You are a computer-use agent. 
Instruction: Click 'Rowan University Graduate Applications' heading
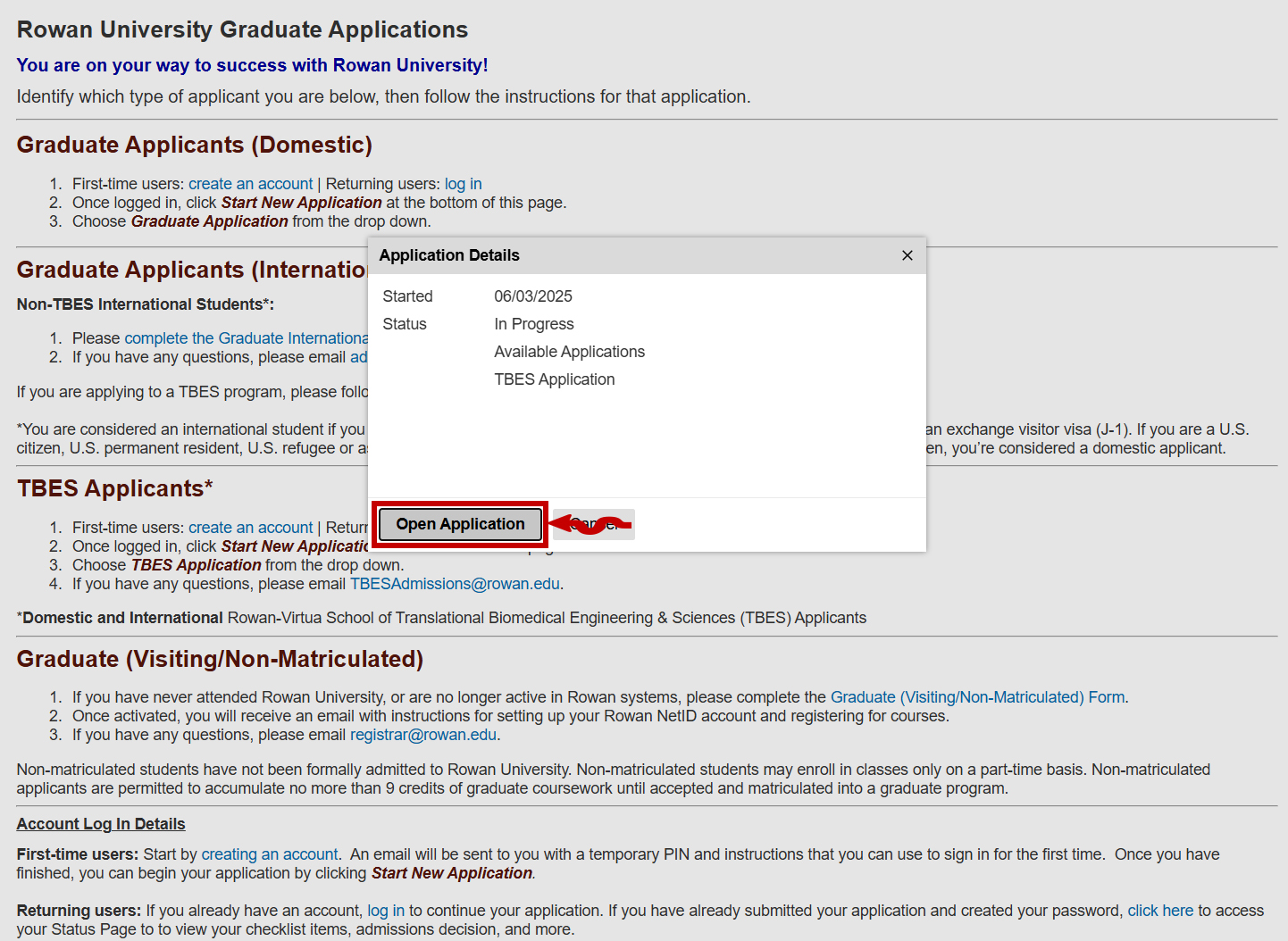pyautogui.click(x=242, y=29)
